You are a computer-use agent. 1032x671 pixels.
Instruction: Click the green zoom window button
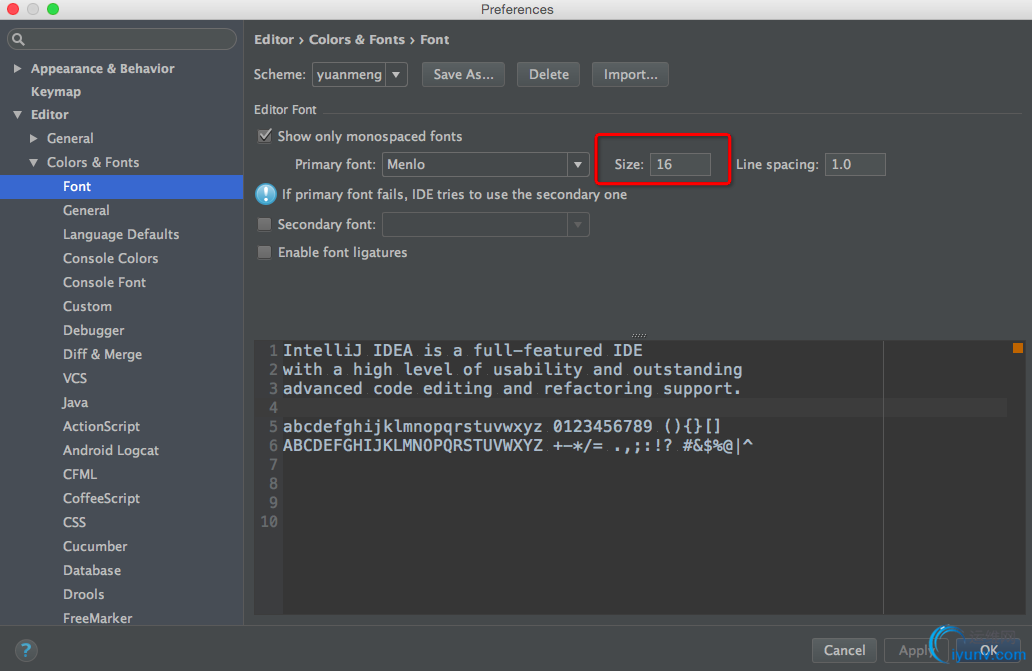pos(53,9)
